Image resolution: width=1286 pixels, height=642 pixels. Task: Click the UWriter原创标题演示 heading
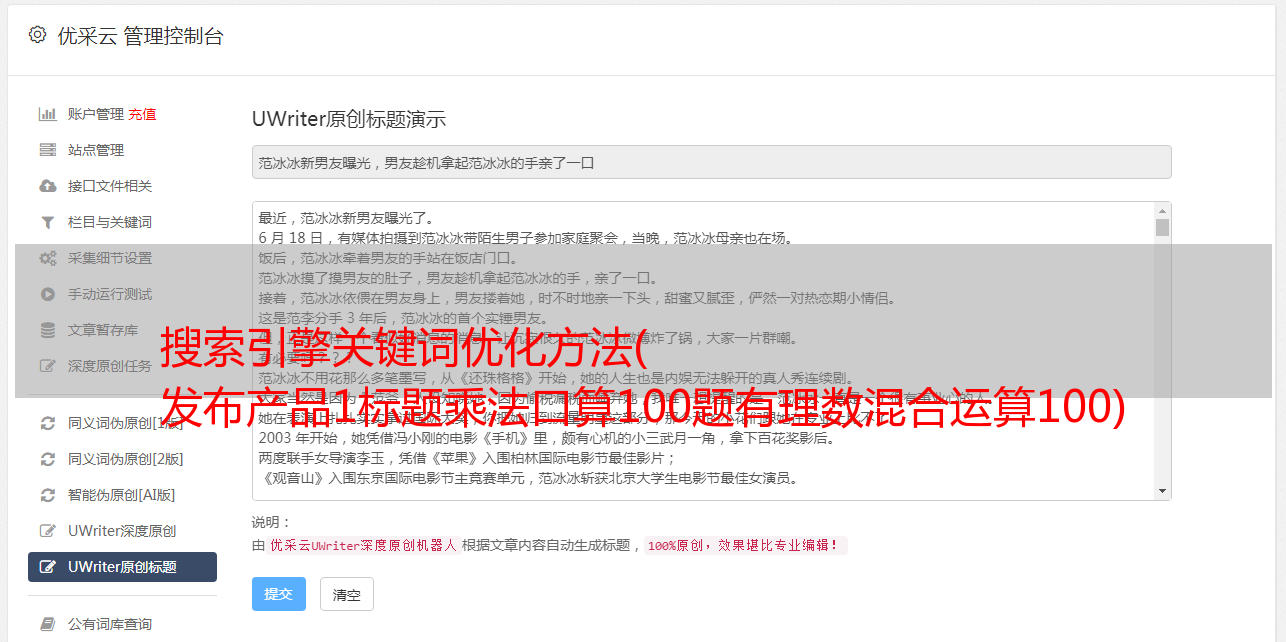(349, 119)
